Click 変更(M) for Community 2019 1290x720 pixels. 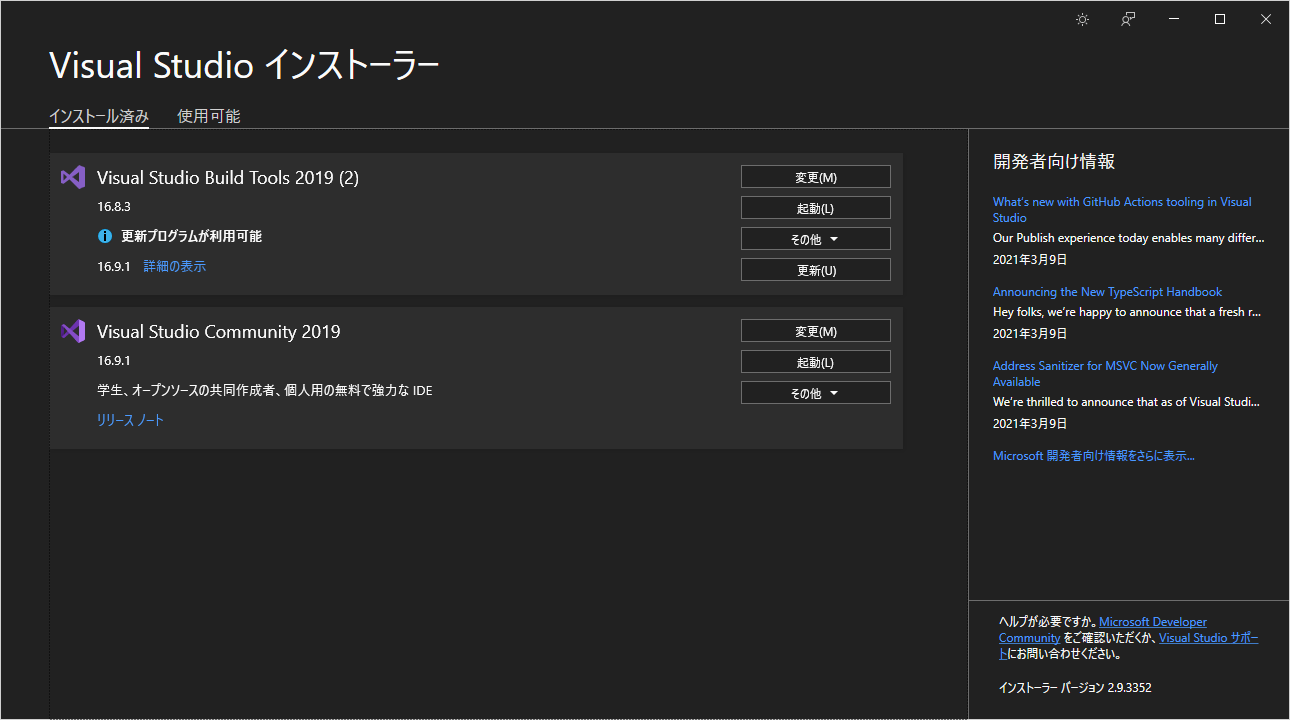tap(816, 331)
